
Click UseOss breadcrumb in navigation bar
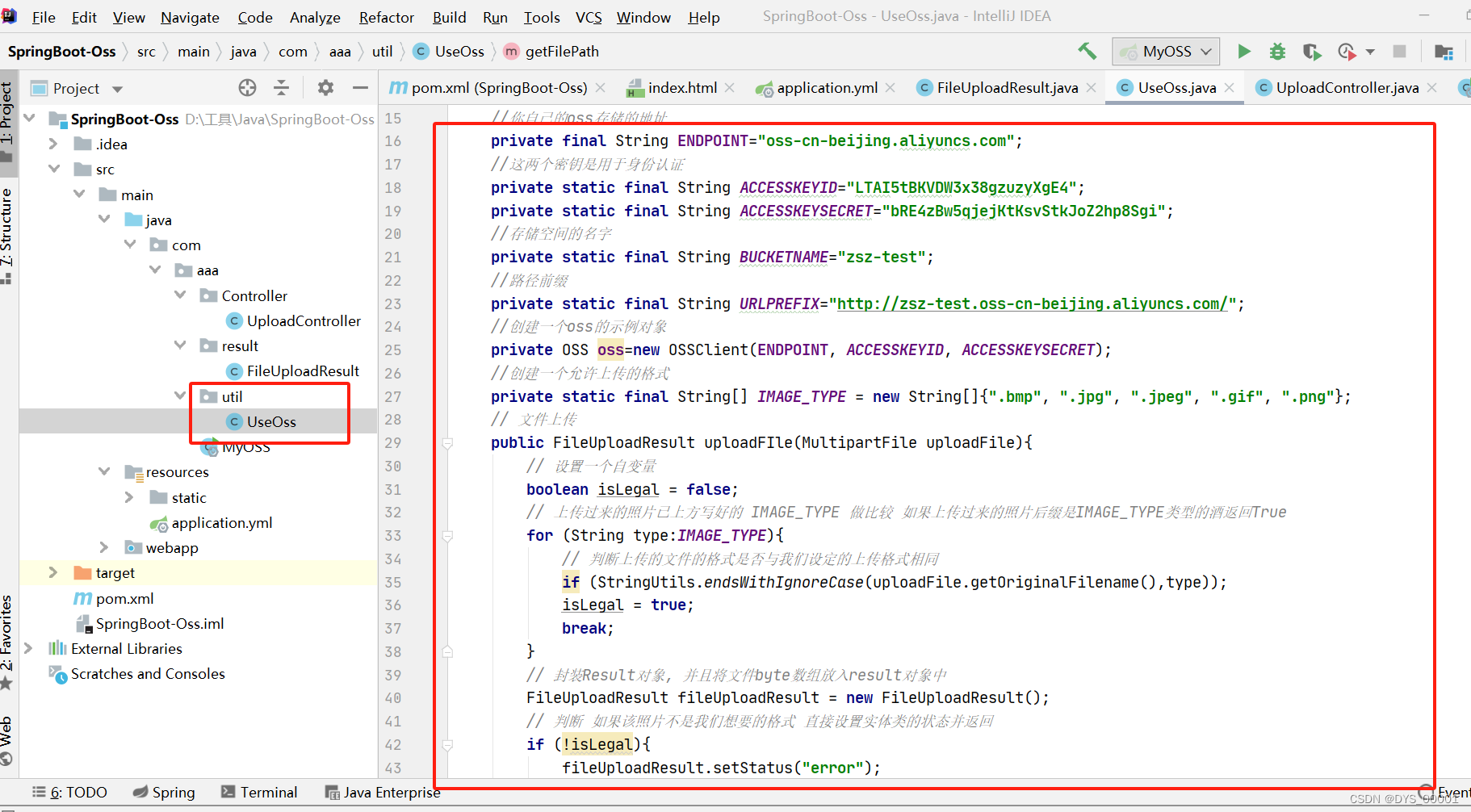459,52
